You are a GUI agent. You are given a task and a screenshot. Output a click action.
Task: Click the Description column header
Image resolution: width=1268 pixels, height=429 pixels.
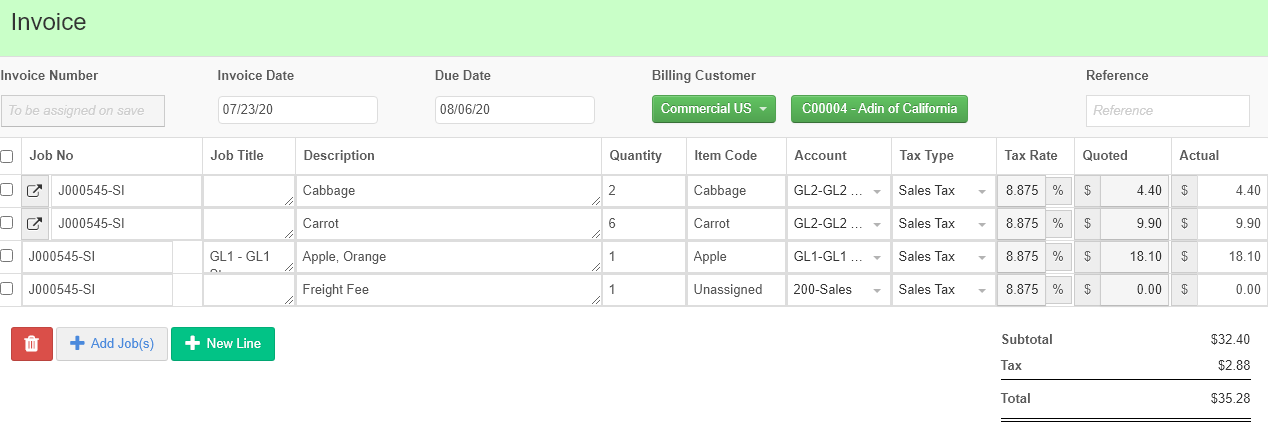tap(339, 156)
